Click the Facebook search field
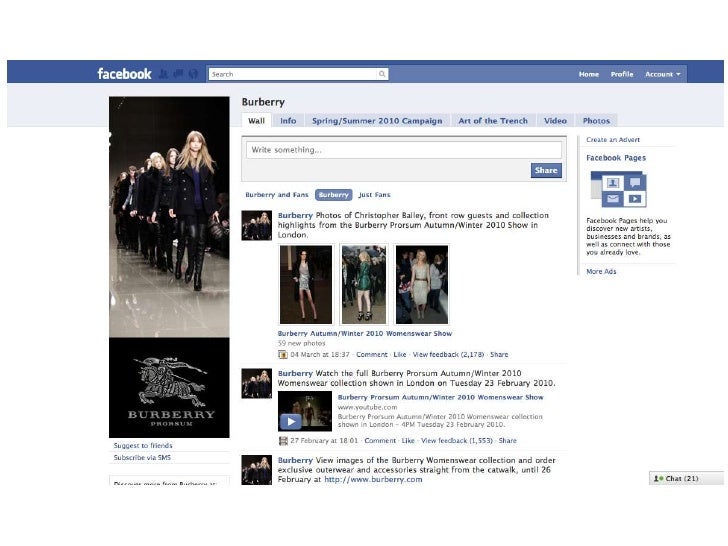Screen dimensions: 728x546 tap(293, 74)
